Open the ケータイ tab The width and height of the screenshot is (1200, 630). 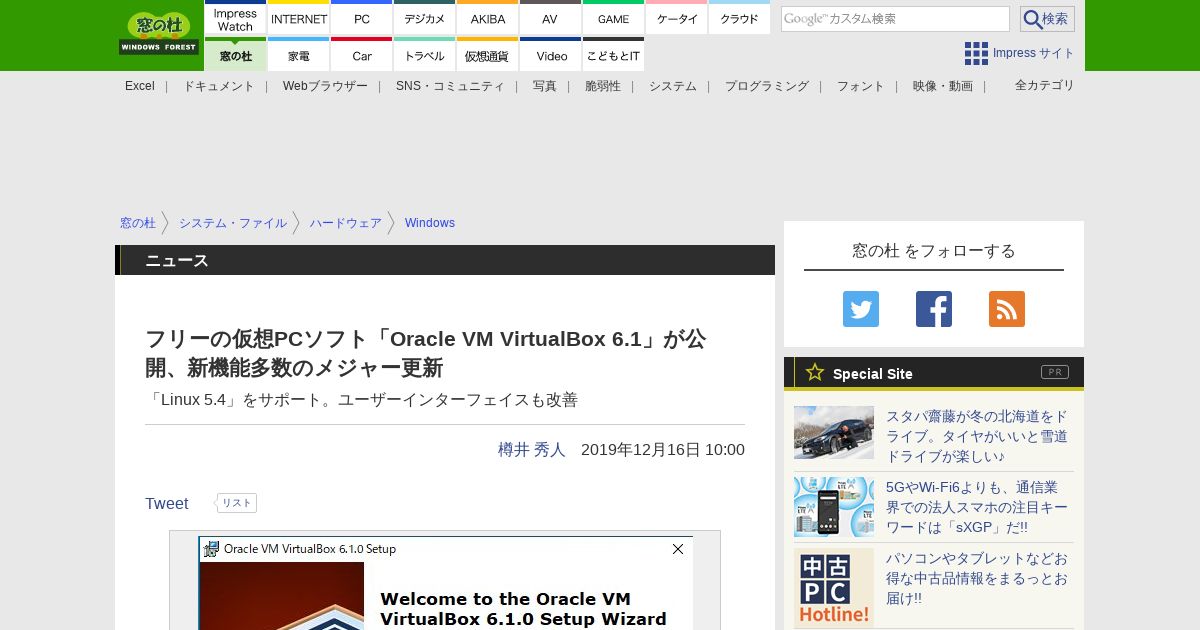point(677,18)
